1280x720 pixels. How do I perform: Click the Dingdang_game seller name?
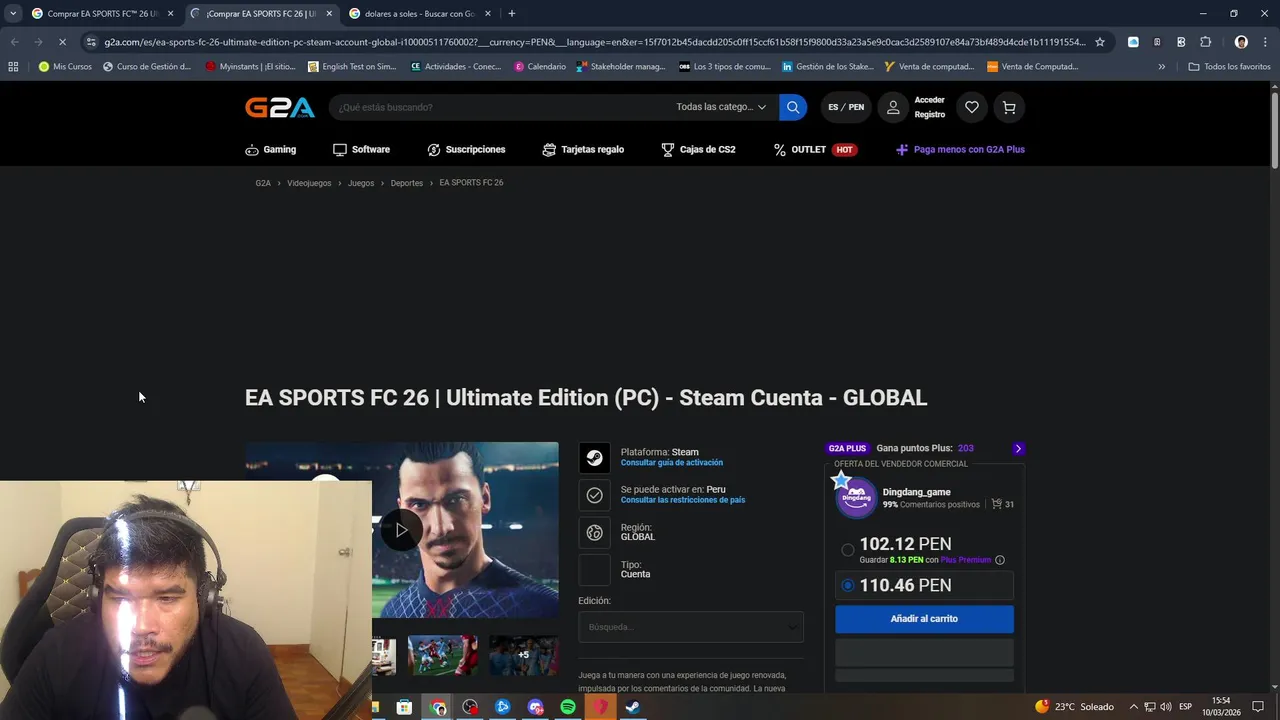click(916, 492)
